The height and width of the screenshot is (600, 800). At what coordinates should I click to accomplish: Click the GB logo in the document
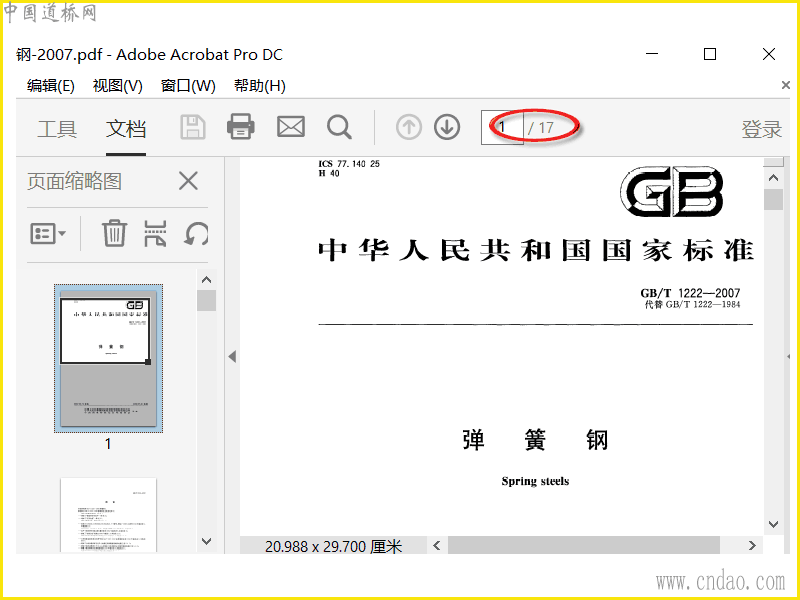pos(672,191)
